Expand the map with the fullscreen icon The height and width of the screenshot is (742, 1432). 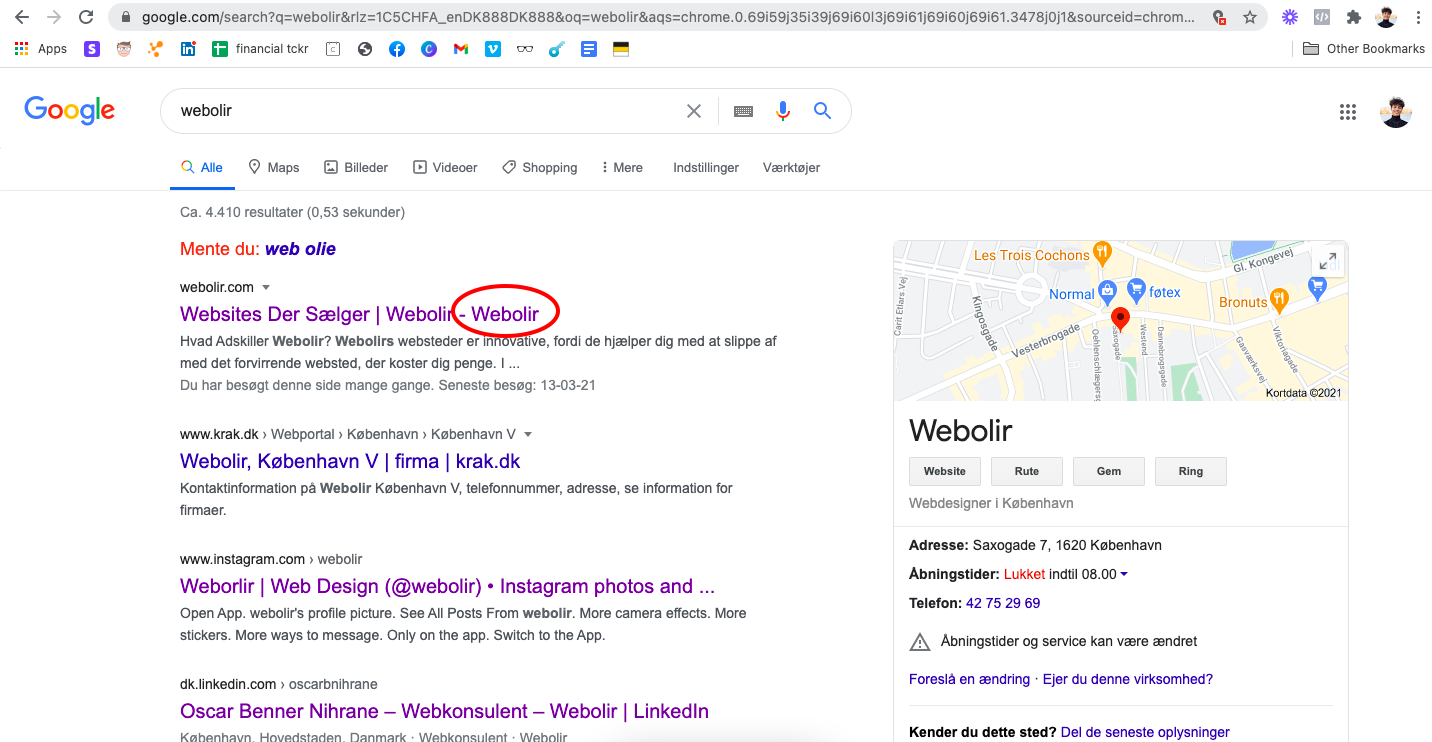point(1328,261)
